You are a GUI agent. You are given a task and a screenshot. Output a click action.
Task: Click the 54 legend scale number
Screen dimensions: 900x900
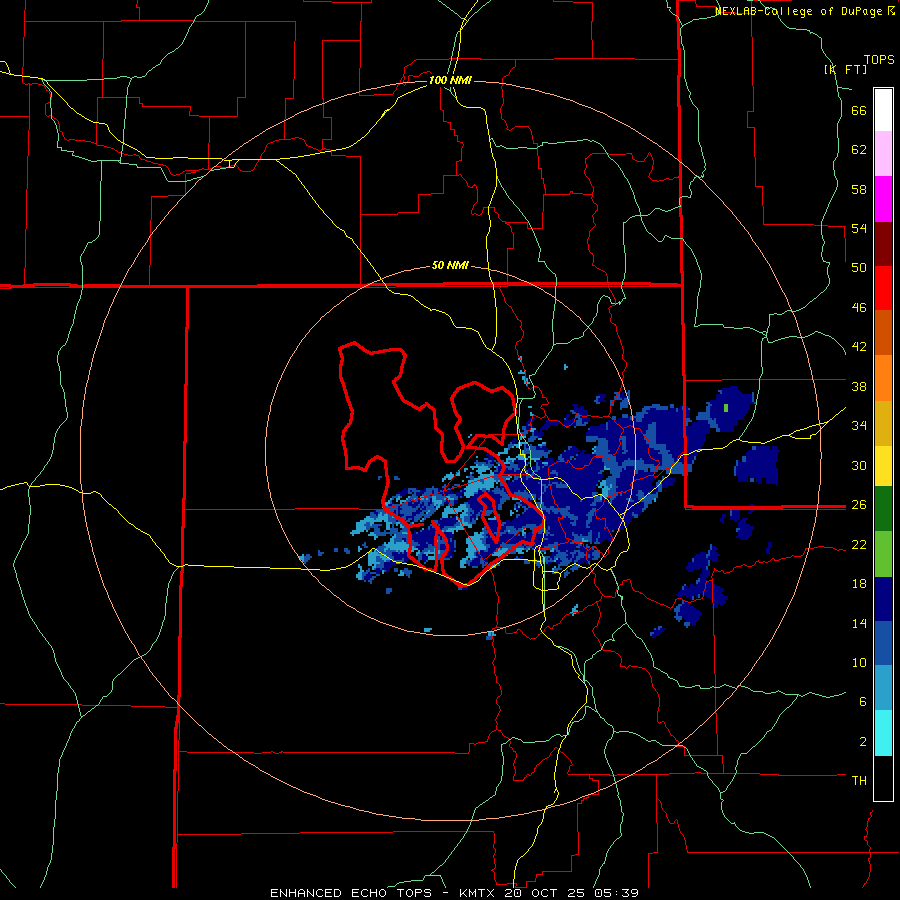pyautogui.click(x=859, y=228)
